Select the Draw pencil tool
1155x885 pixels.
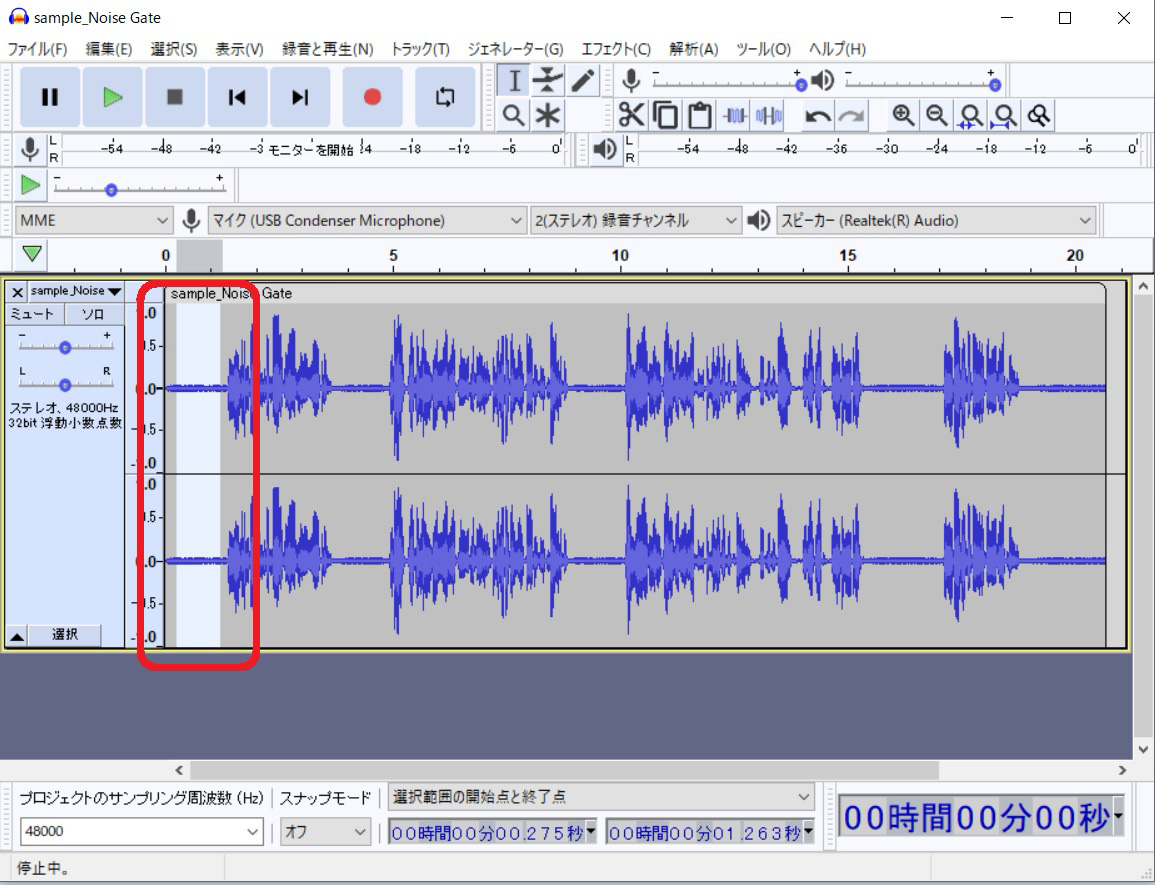point(582,81)
